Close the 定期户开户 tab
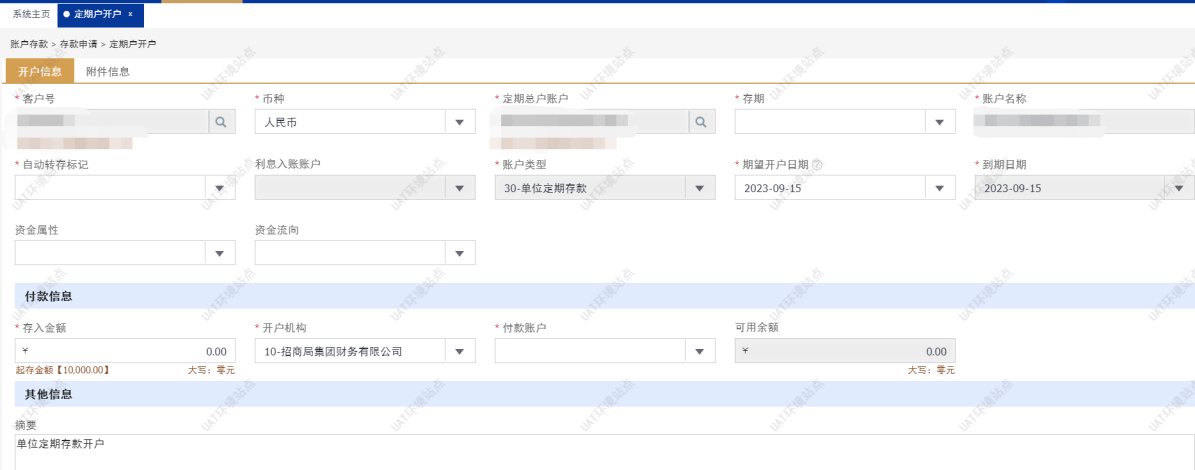 click(130, 14)
